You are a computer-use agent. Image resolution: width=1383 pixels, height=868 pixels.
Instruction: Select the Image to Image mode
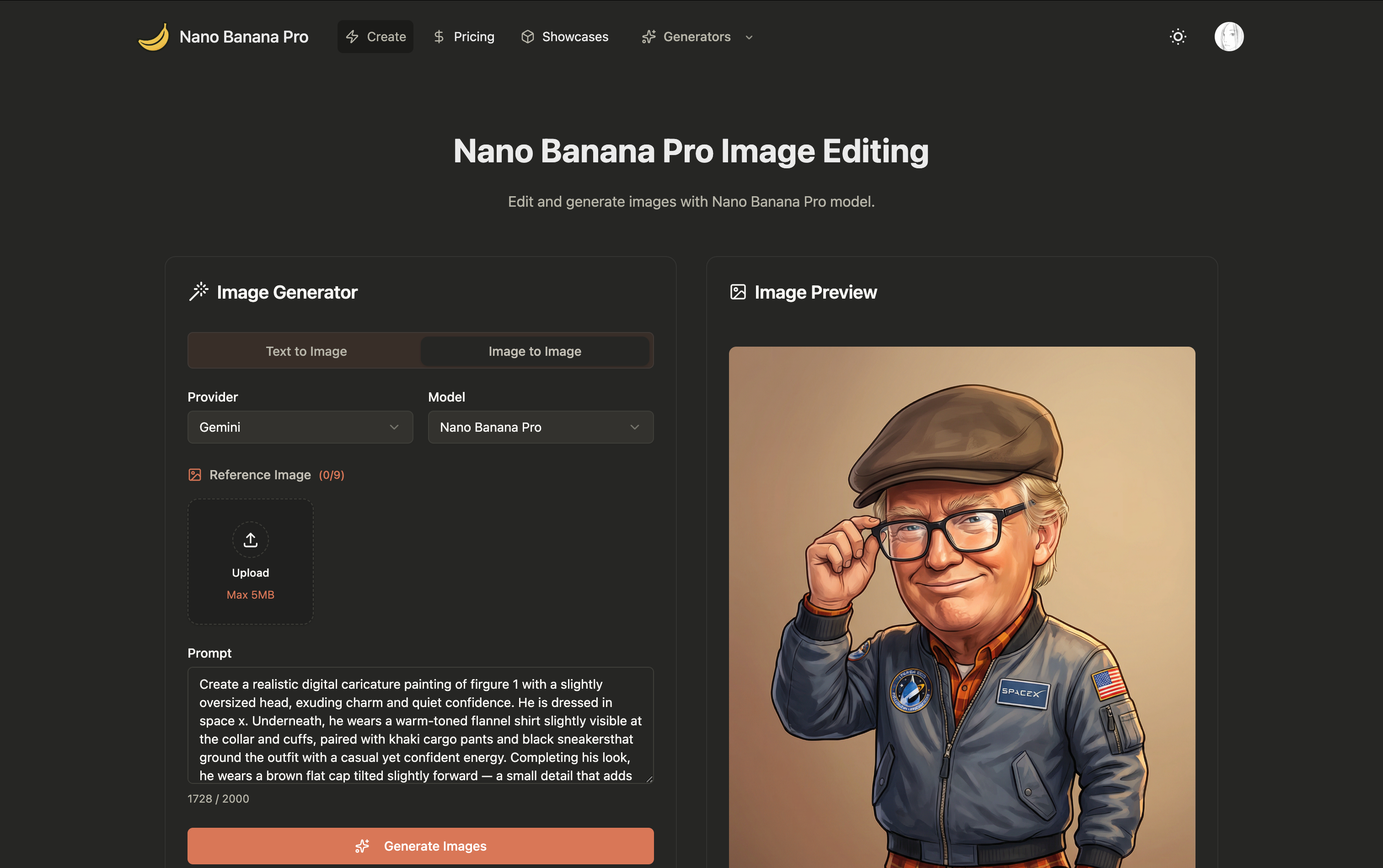(535, 351)
